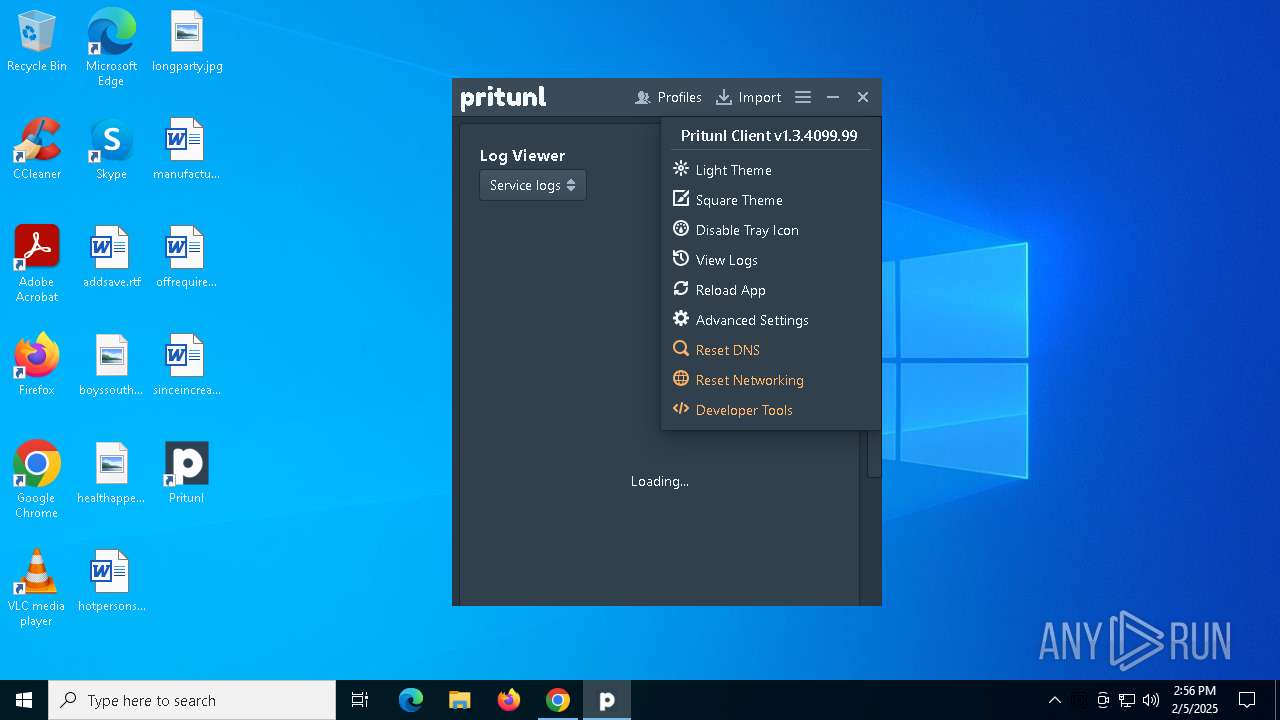Click the network tray icon
The image size is (1280, 720).
click(1127, 700)
